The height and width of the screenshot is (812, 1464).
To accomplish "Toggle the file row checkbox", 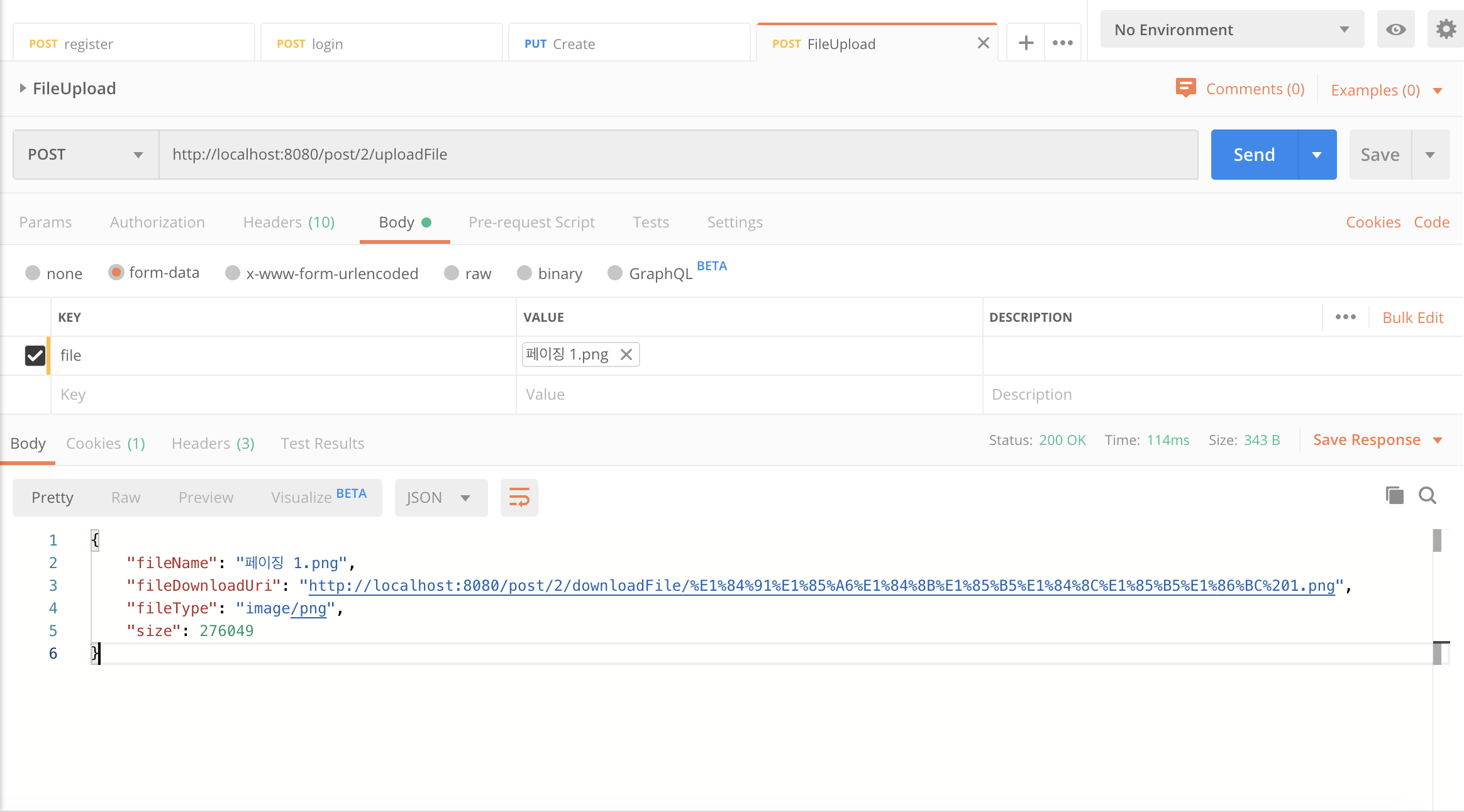I will (35, 356).
